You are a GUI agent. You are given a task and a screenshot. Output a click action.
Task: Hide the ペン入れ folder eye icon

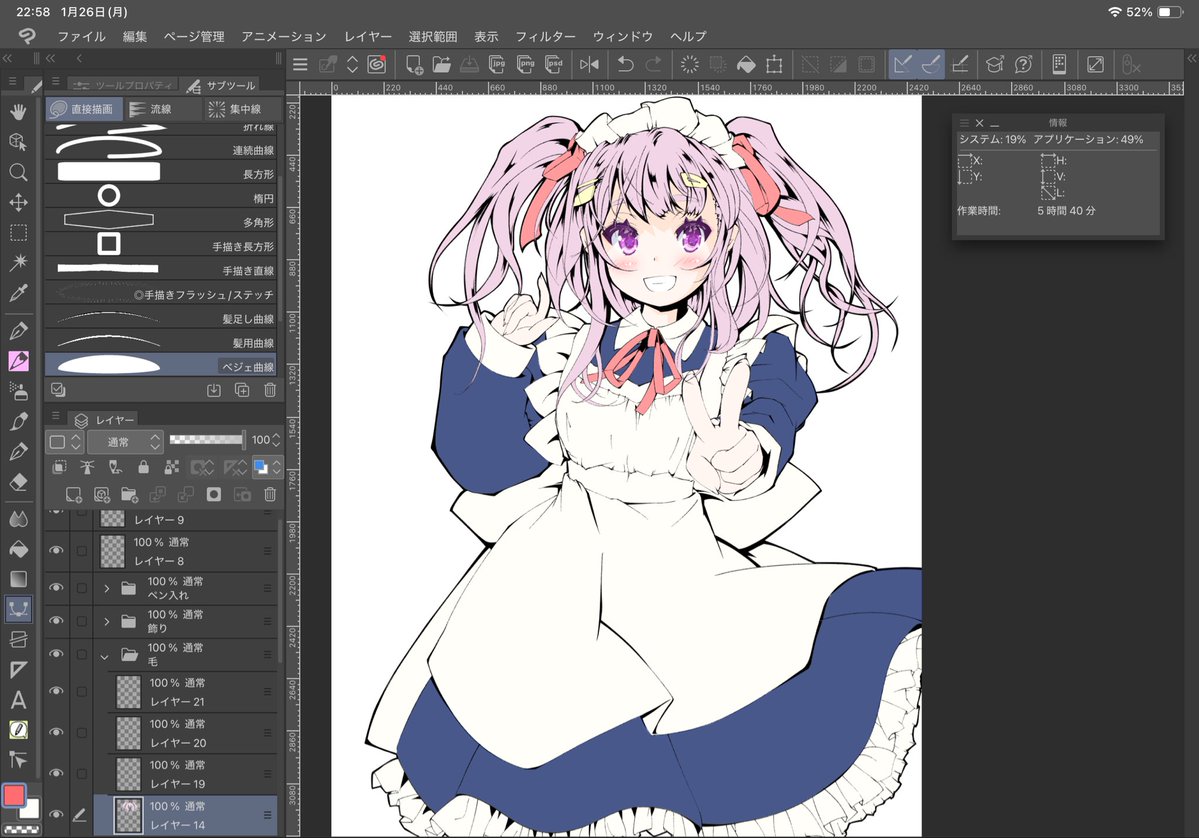(56, 587)
